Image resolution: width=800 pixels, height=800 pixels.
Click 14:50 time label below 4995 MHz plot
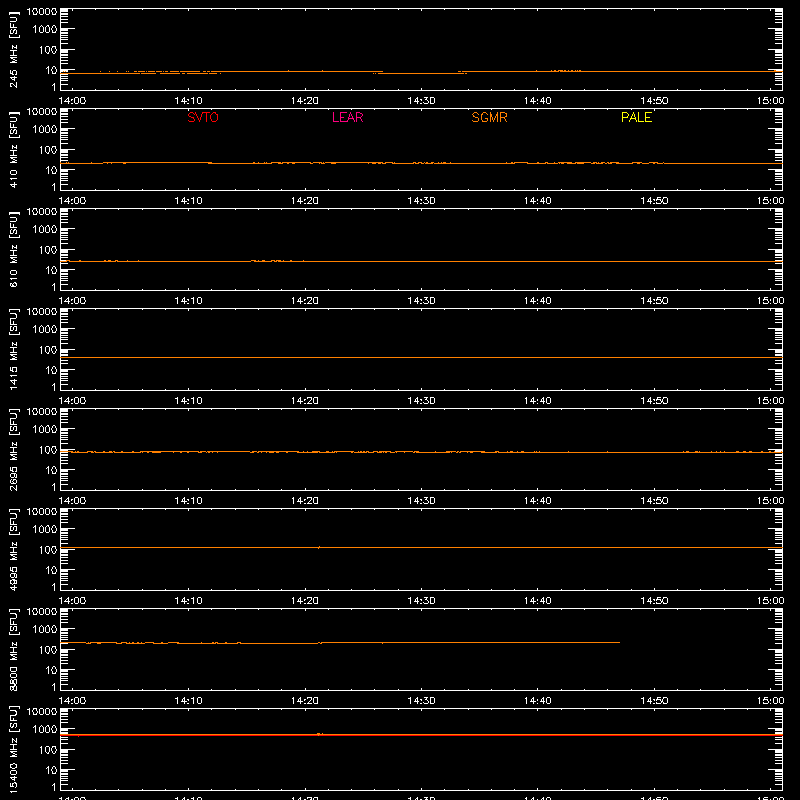(x=654, y=601)
